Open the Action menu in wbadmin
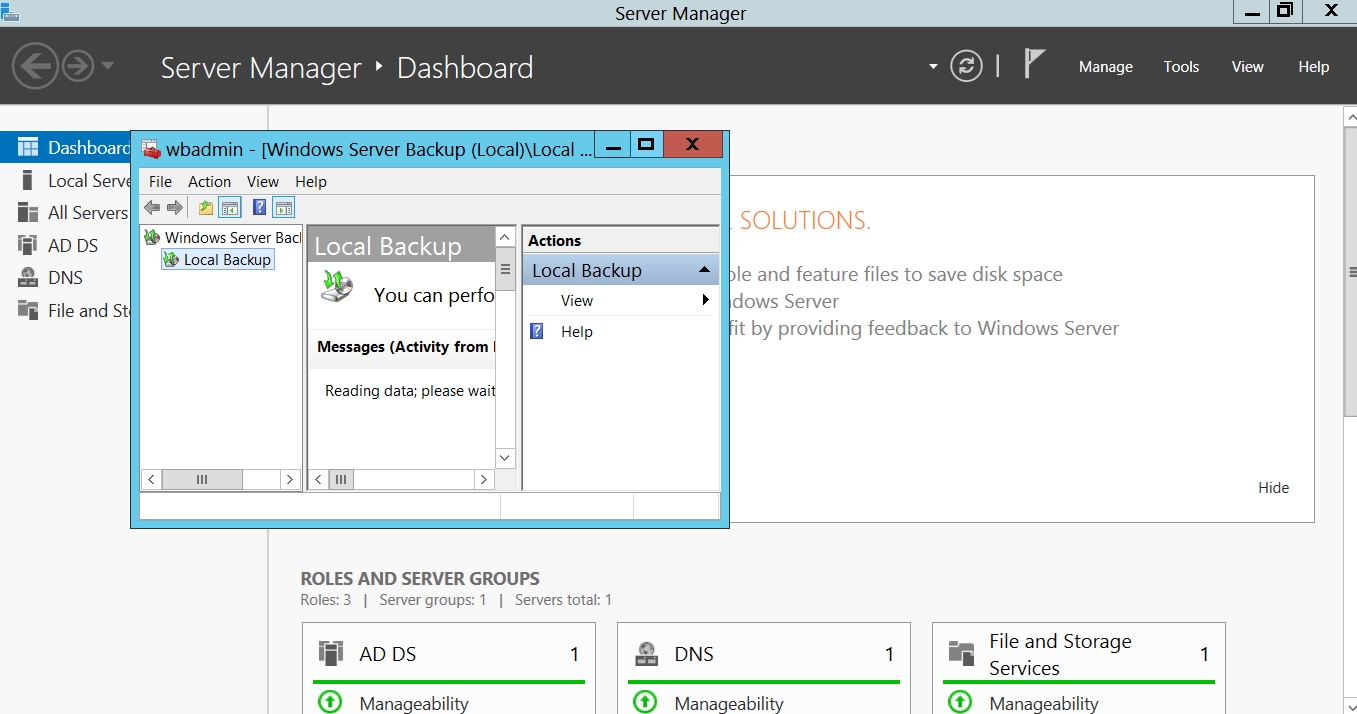This screenshot has height=714, width=1357. click(209, 181)
